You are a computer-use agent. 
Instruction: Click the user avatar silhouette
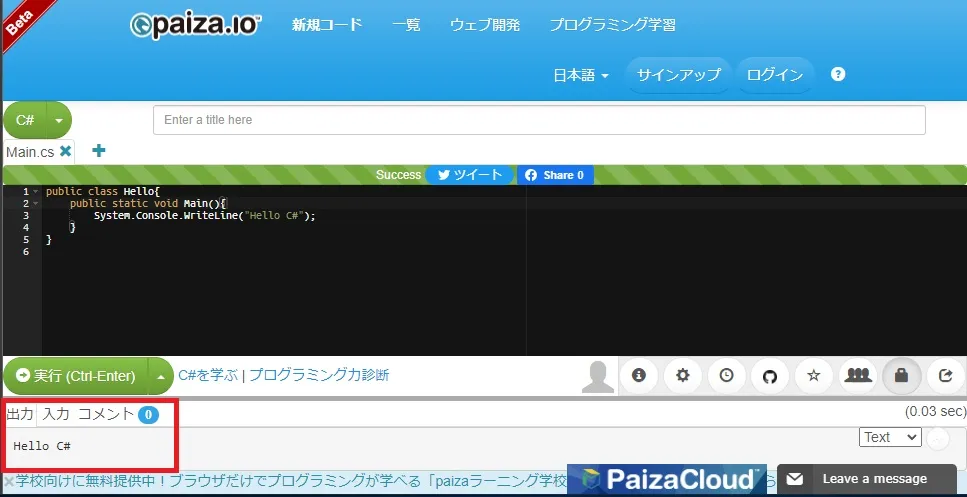click(598, 377)
